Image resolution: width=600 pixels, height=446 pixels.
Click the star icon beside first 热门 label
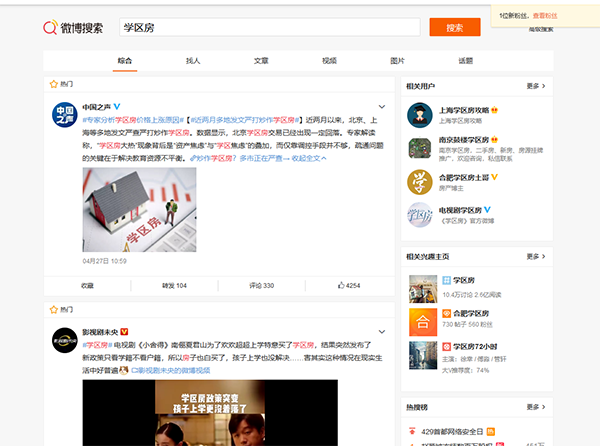click(x=54, y=84)
